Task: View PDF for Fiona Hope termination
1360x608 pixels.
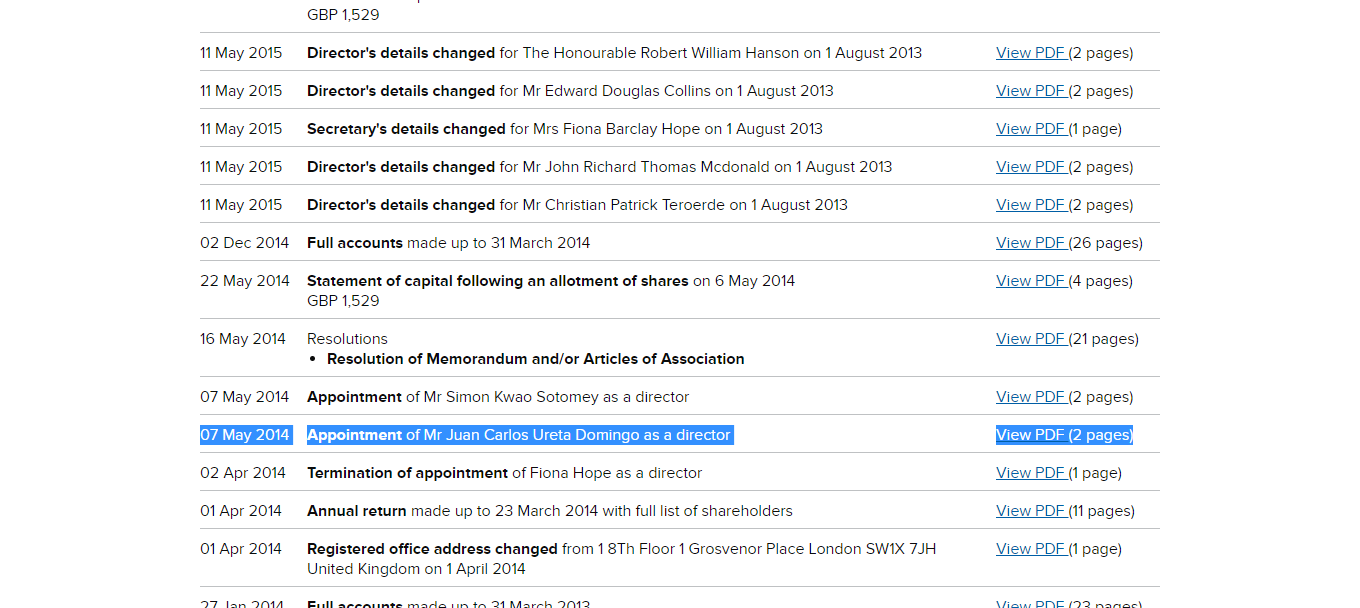Action: tap(1031, 473)
